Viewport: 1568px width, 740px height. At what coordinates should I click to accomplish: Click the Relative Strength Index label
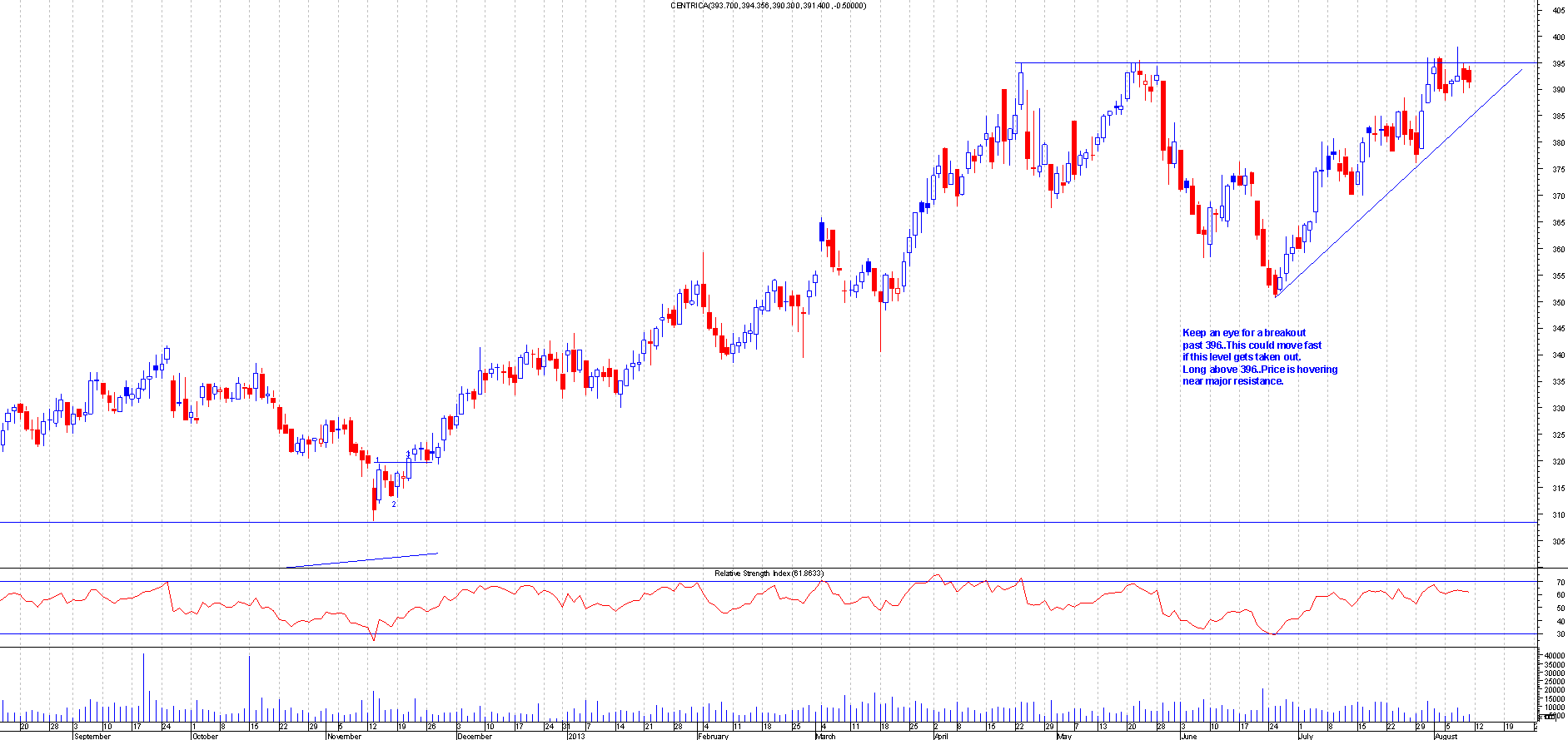[x=768, y=574]
